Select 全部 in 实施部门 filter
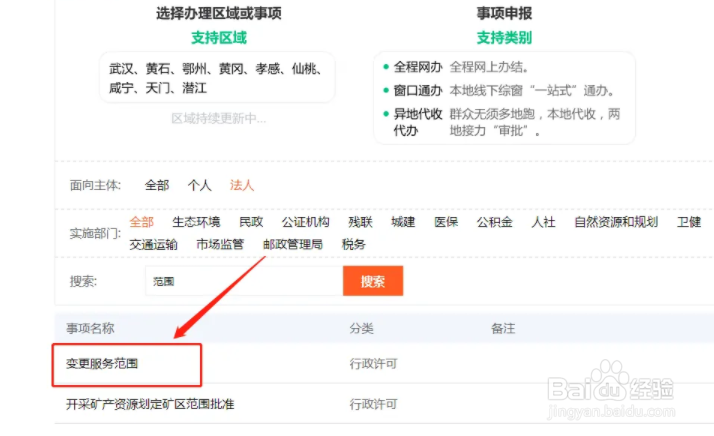 pos(142,222)
